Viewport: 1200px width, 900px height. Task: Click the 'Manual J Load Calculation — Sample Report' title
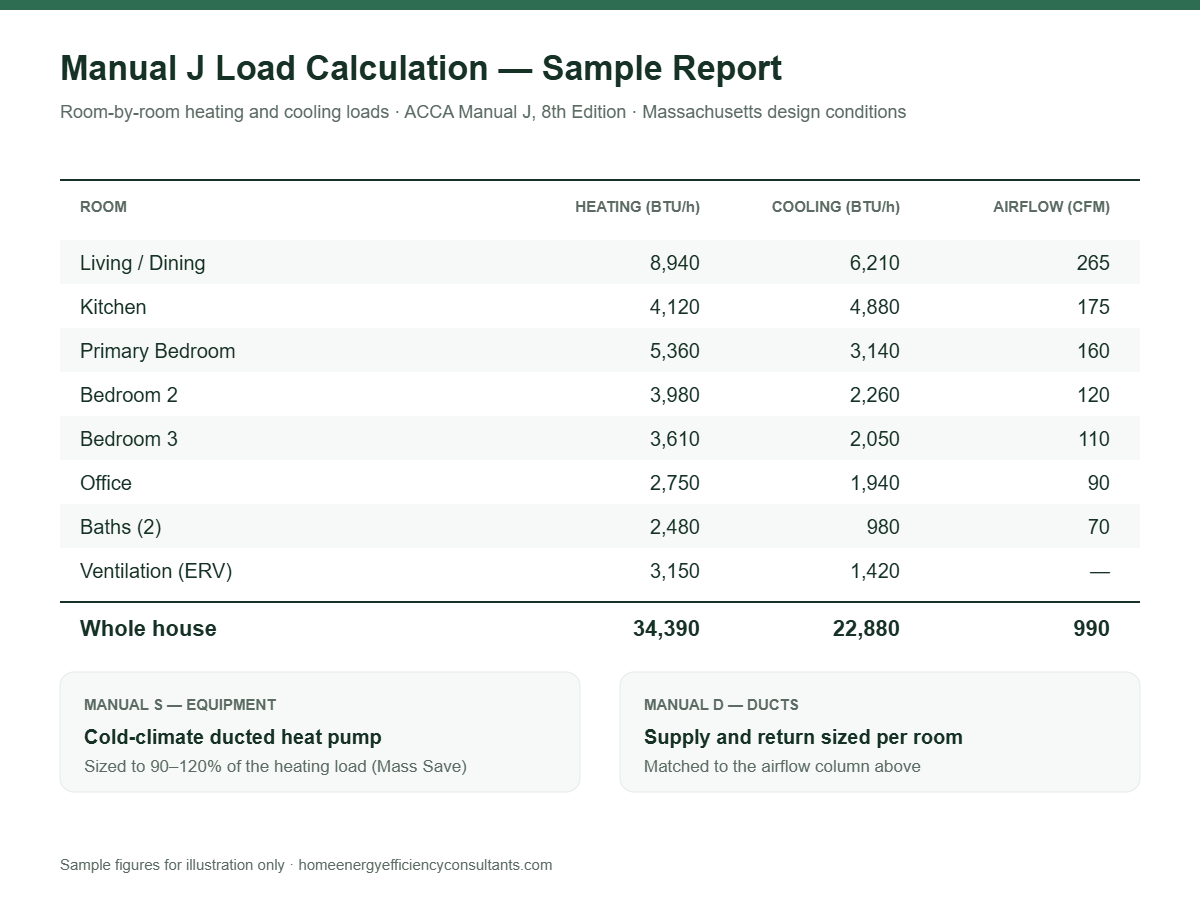421,68
